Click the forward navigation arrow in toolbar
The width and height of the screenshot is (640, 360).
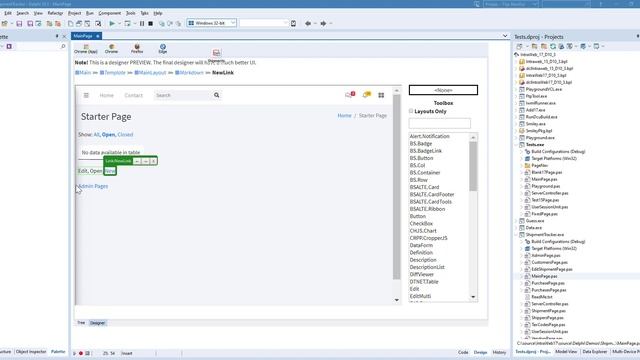(x=323, y=23)
